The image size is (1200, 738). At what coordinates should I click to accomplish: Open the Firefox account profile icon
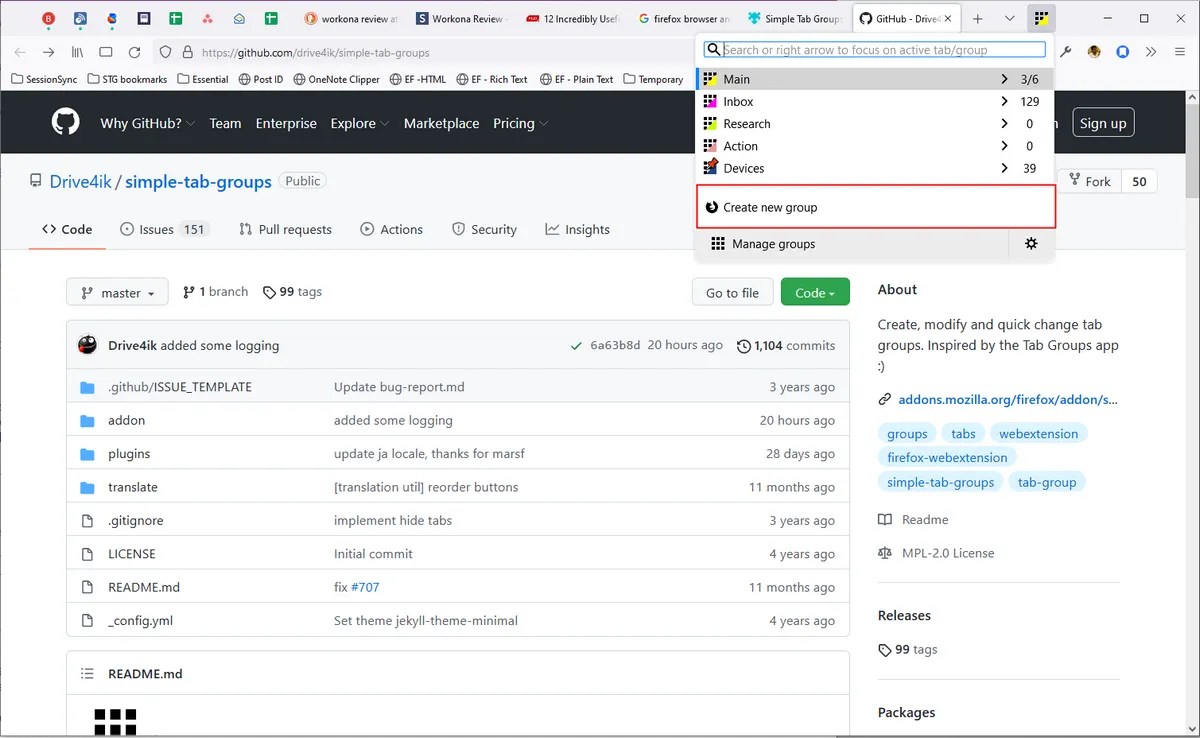1093,52
